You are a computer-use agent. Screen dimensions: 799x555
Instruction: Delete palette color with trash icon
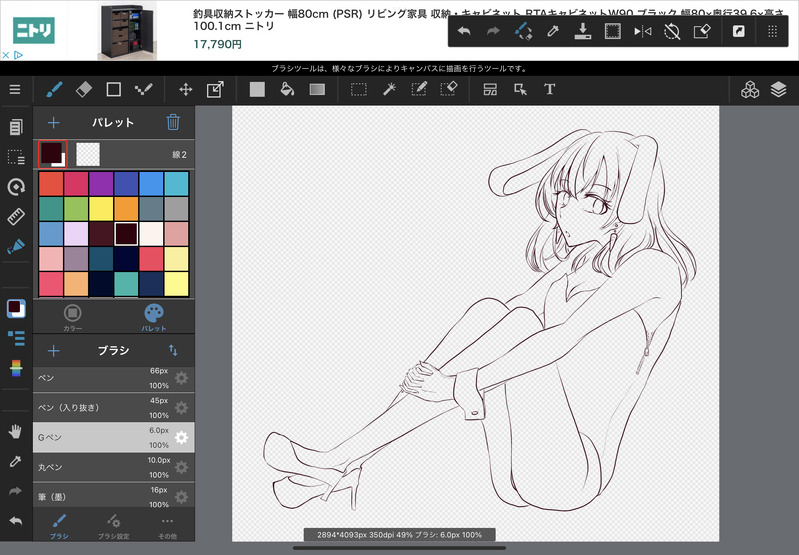coord(173,122)
